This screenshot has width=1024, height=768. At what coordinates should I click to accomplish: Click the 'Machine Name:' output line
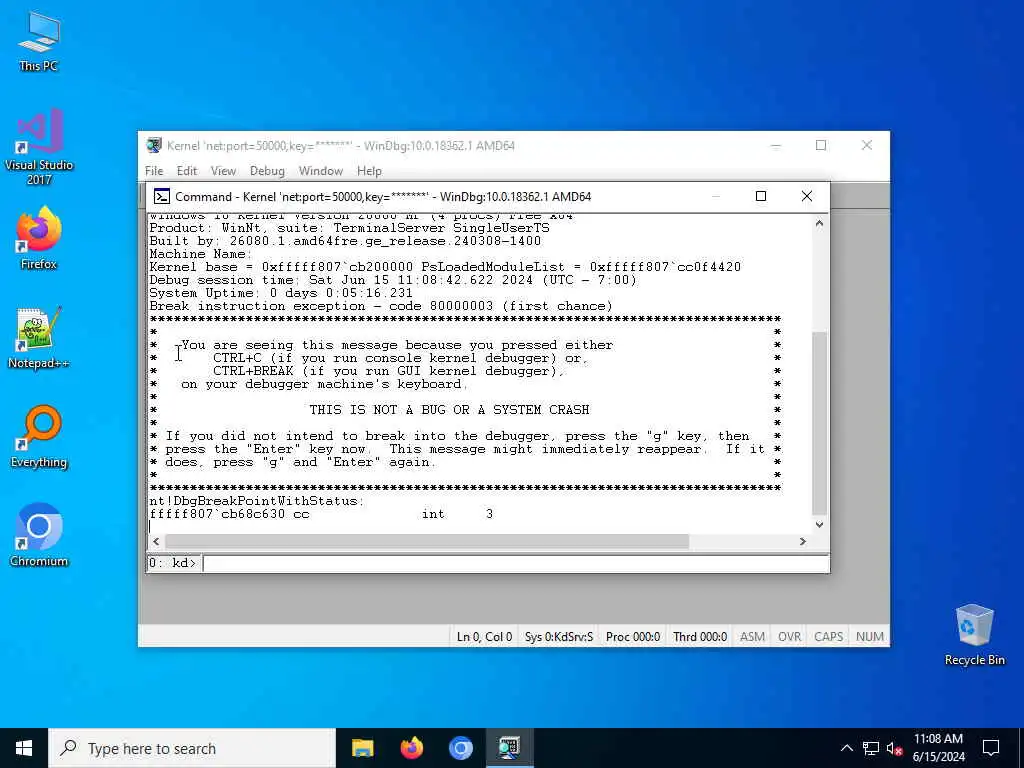tap(200, 254)
